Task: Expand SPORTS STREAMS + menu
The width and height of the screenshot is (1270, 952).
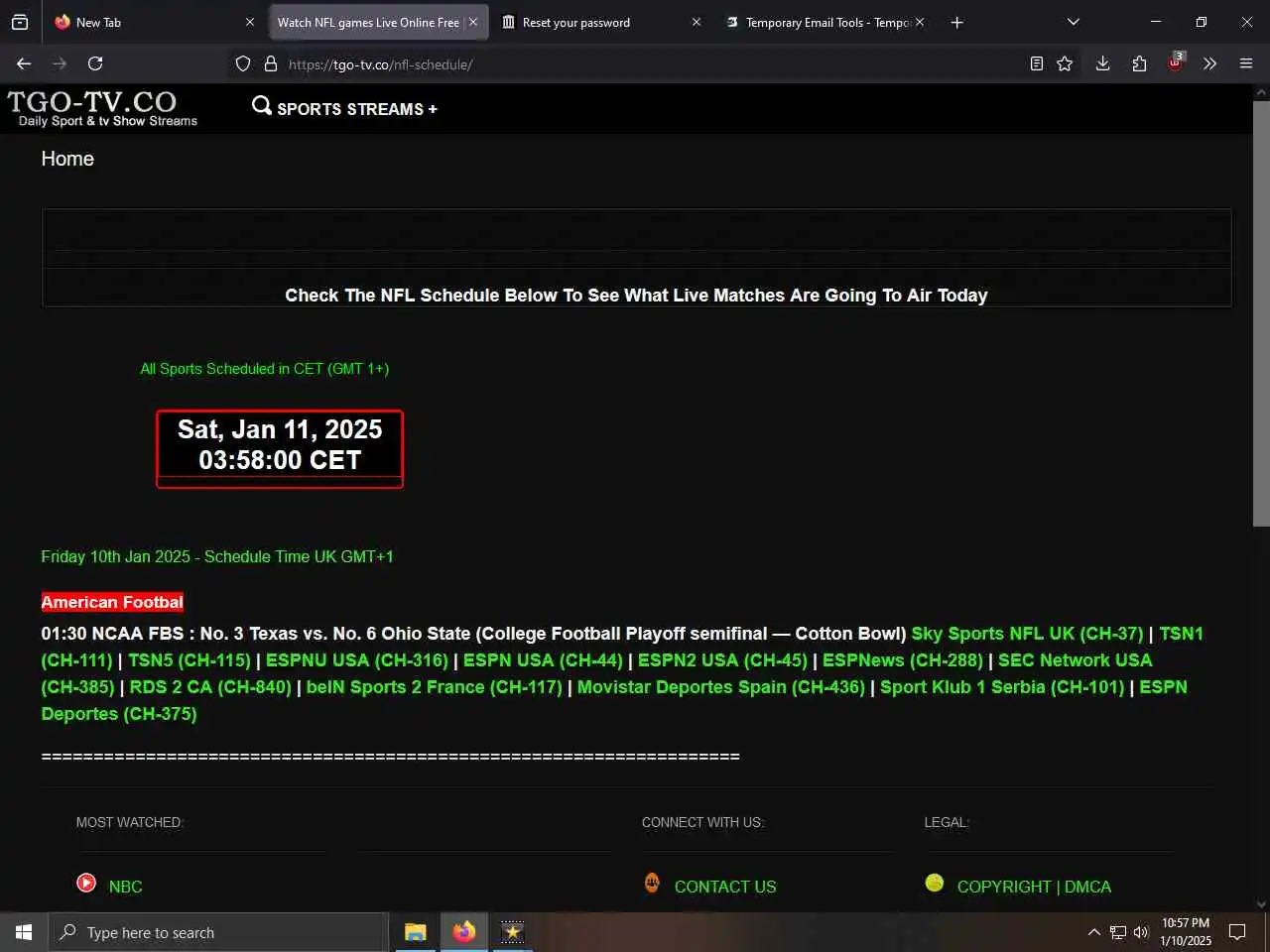Action: click(357, 109)
